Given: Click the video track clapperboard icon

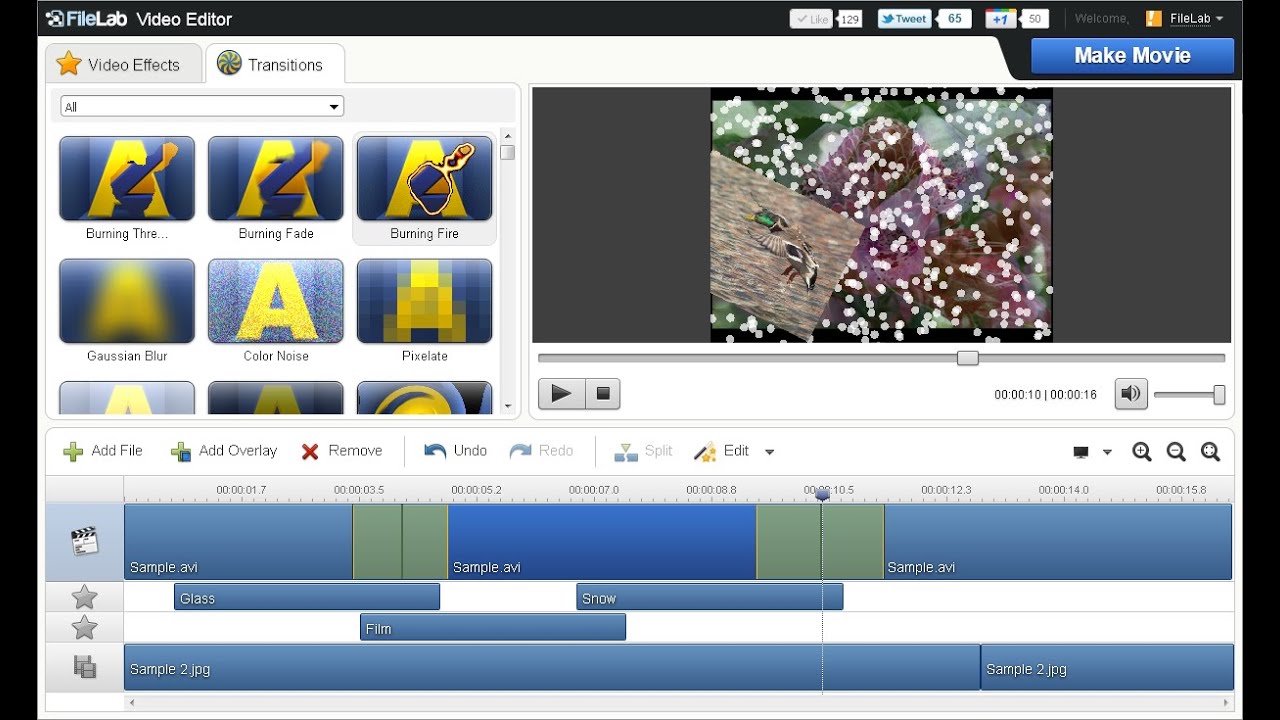Looking at the screenshot, I should coord(84,541).
